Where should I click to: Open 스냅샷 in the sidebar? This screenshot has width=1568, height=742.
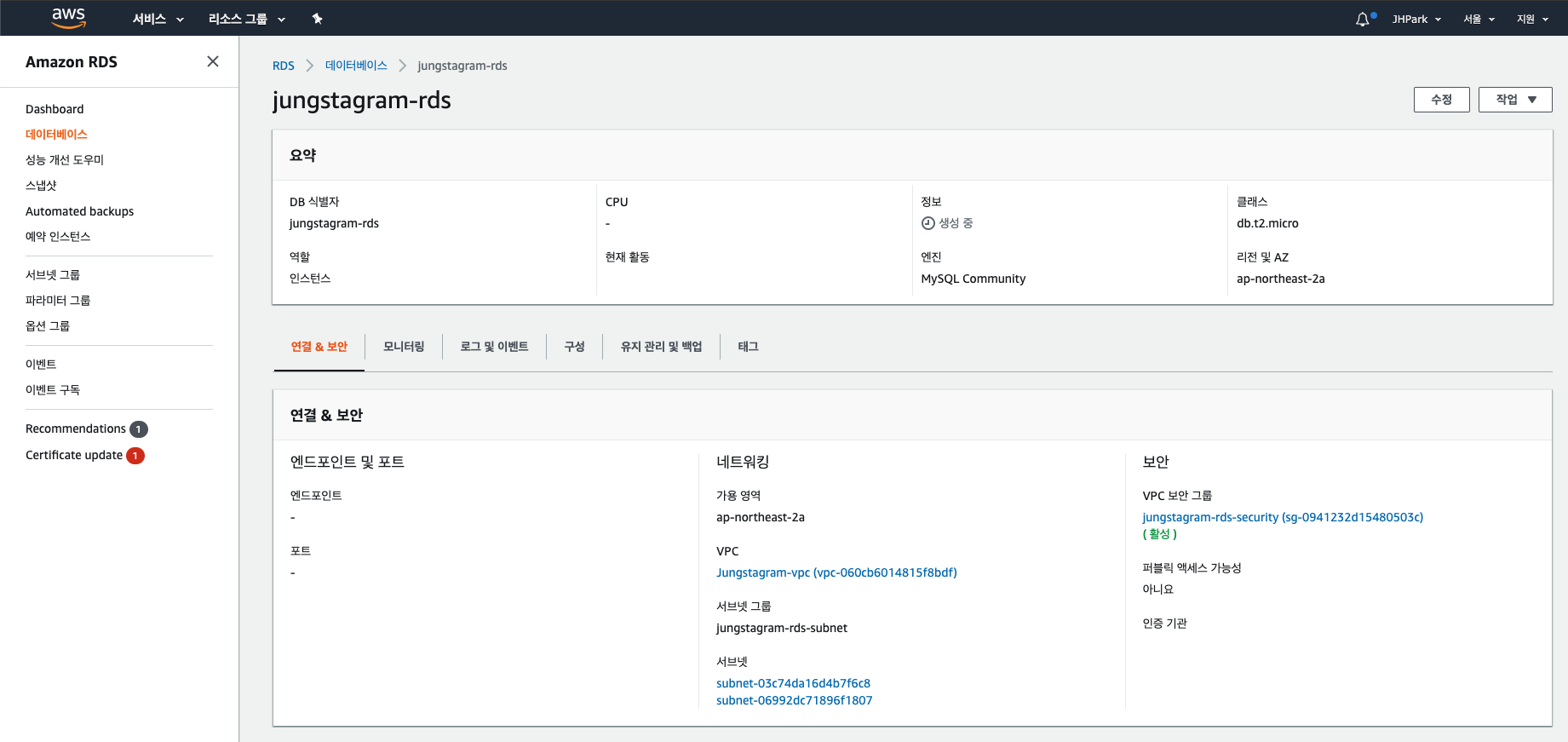coord(41,186)
